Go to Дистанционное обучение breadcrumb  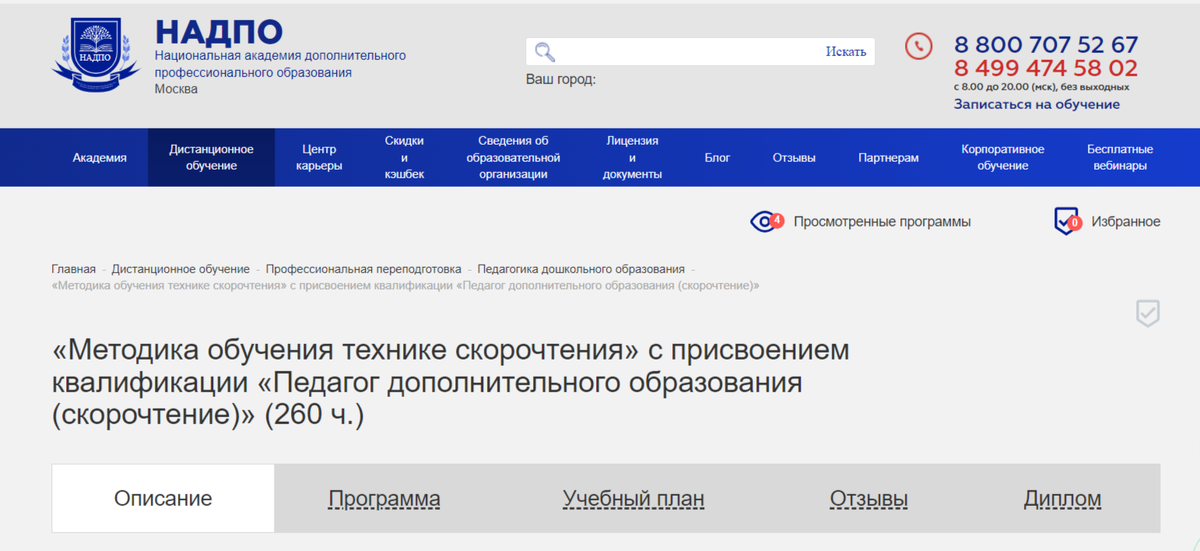click(x=181, y=269)
